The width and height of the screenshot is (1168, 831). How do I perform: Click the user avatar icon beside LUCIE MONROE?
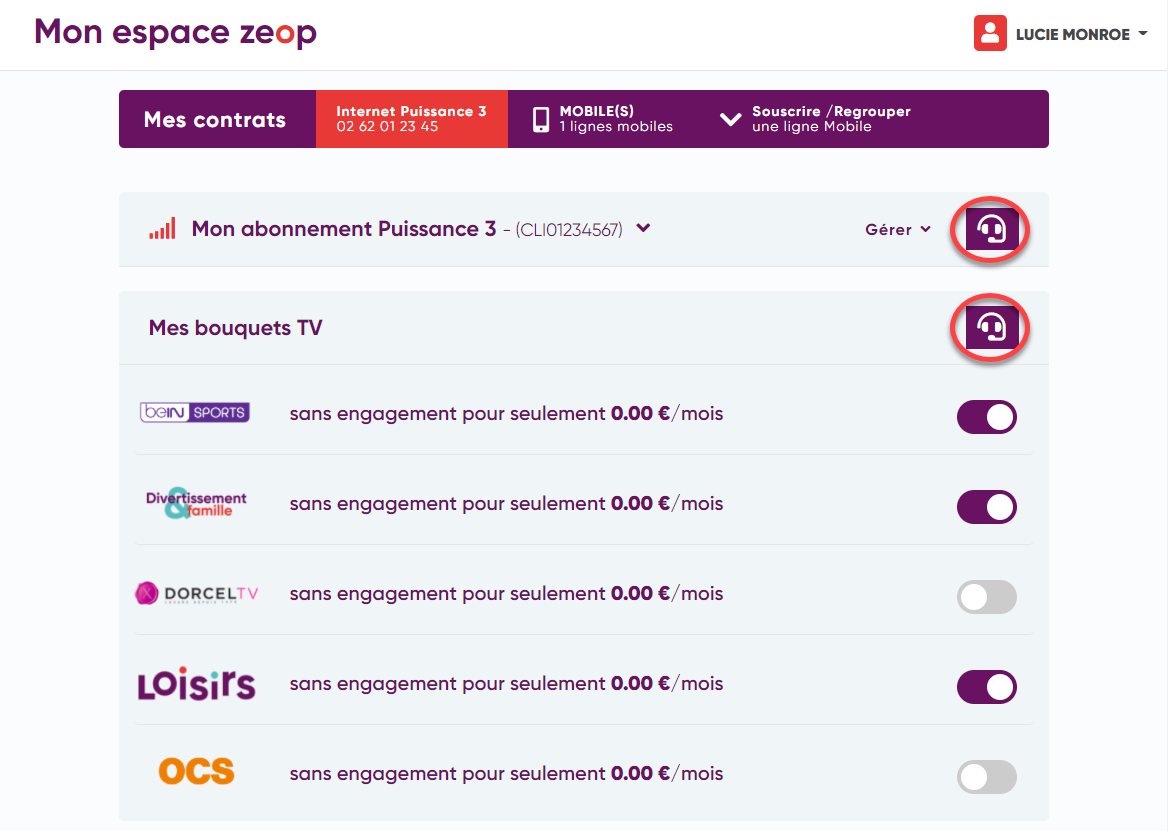(989, 33)
